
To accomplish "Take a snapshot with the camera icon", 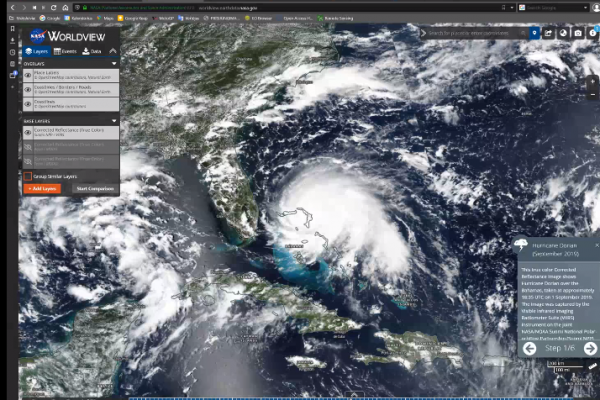I will [x=578, y=33].
